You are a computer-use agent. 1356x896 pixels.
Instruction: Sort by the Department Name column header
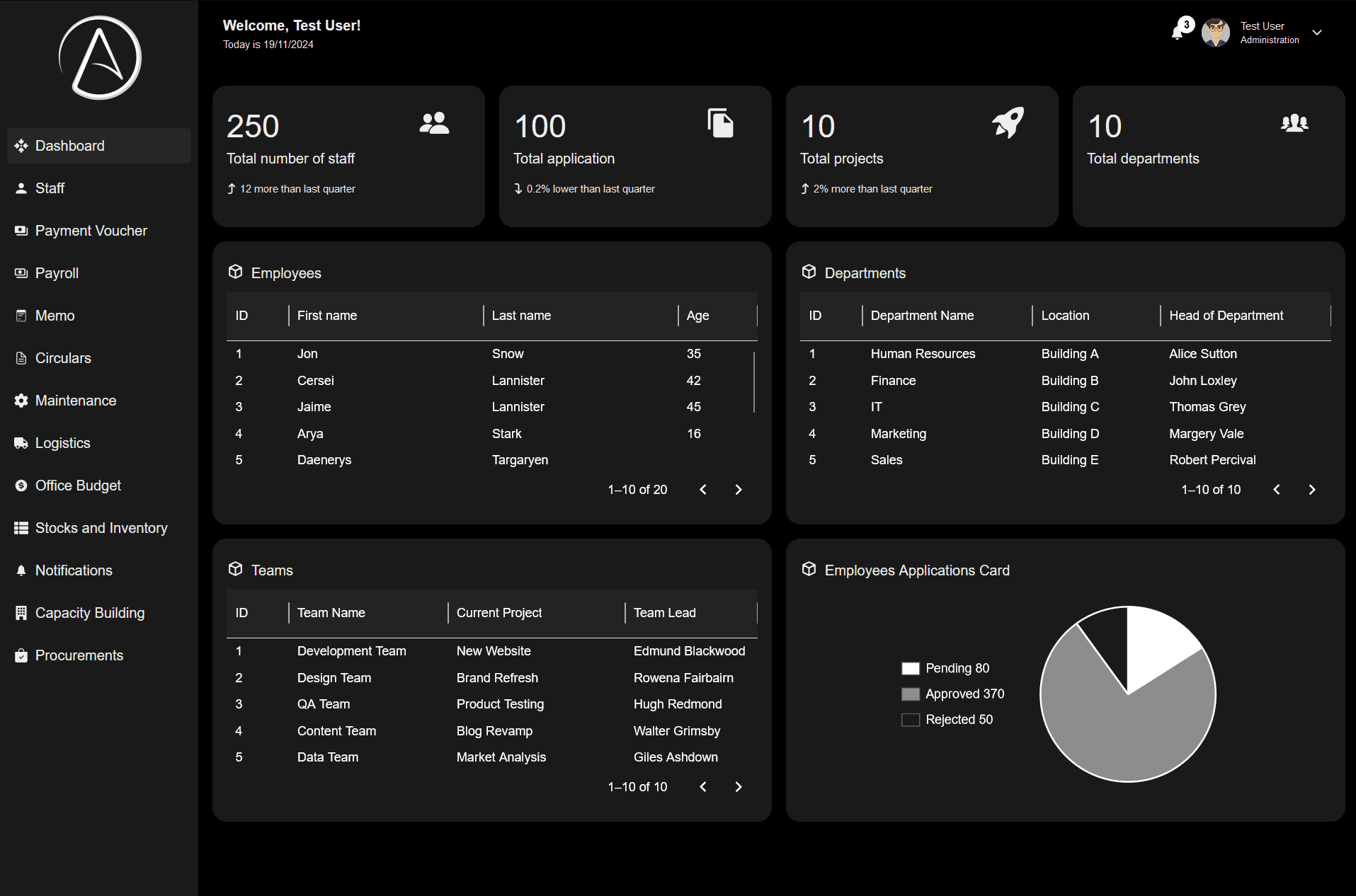[922, 316]
